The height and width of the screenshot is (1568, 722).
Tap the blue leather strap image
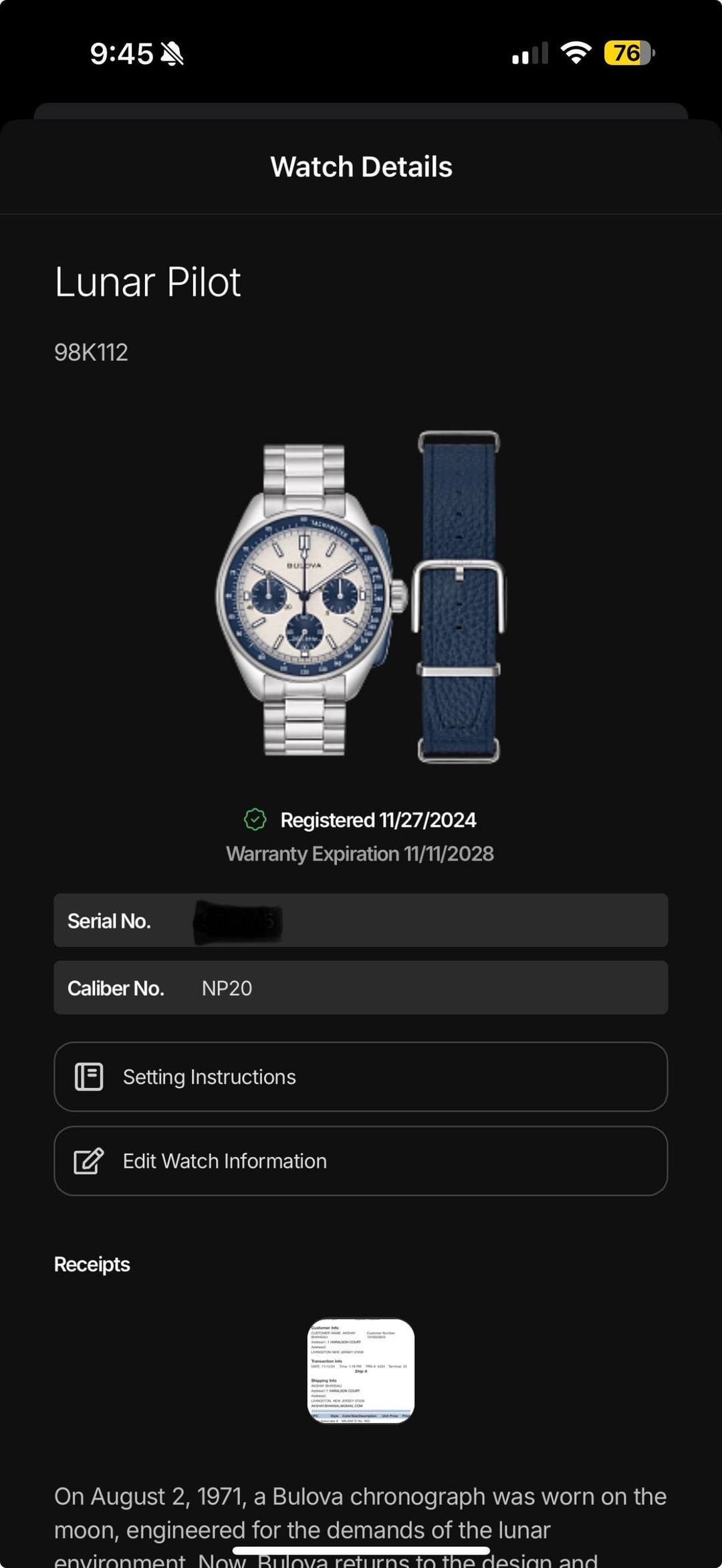(459, 597)
